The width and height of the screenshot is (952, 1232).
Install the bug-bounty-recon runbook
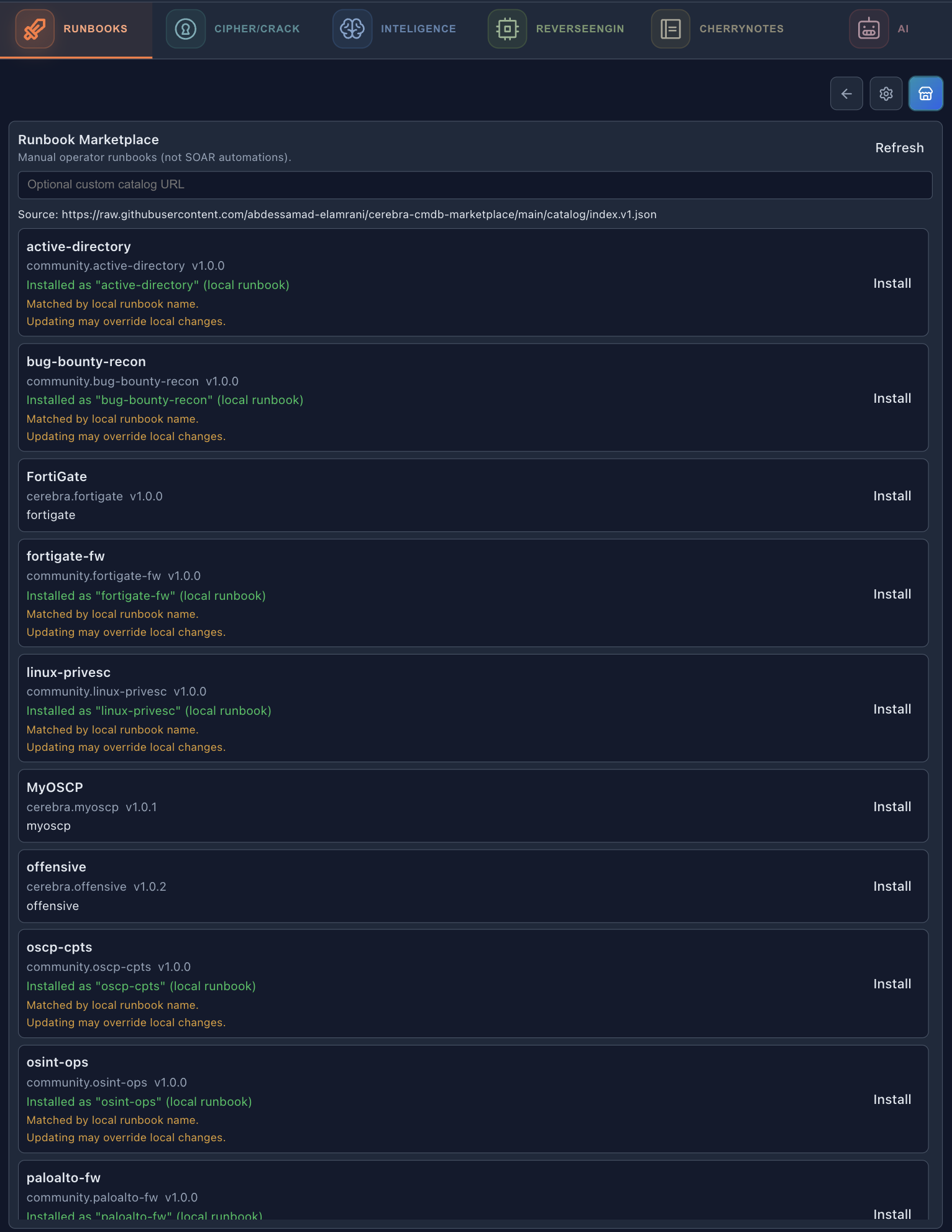click(x=892, y=398)
